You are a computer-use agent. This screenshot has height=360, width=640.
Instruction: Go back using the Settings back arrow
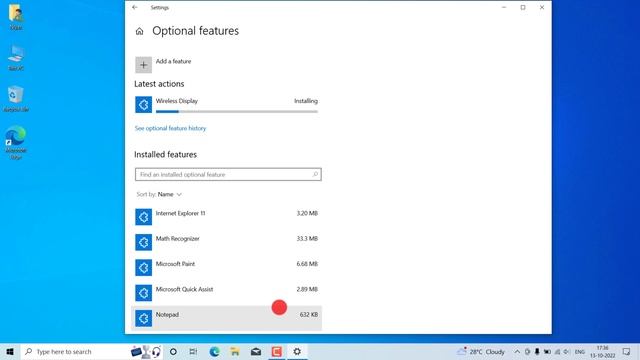click(x=135, y=7)
